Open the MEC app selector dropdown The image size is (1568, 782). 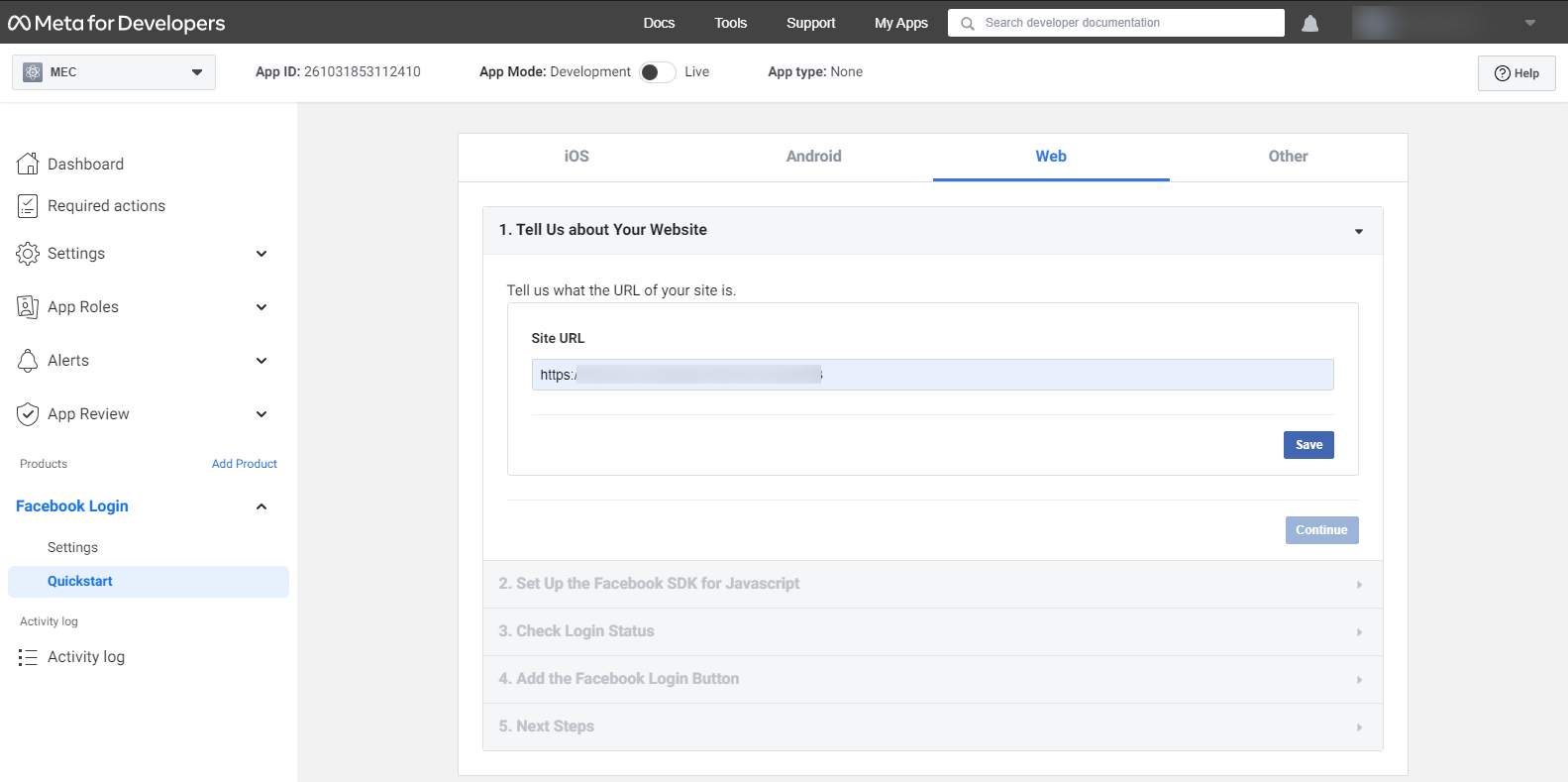tap(114, 72)
